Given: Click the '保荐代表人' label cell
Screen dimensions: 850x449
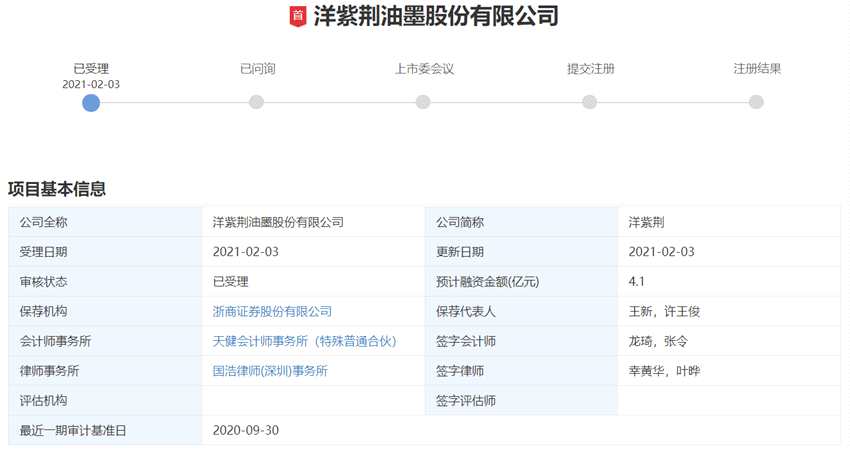Looking at the screenshot, I should pyautogui.click(x=521, y=311).
